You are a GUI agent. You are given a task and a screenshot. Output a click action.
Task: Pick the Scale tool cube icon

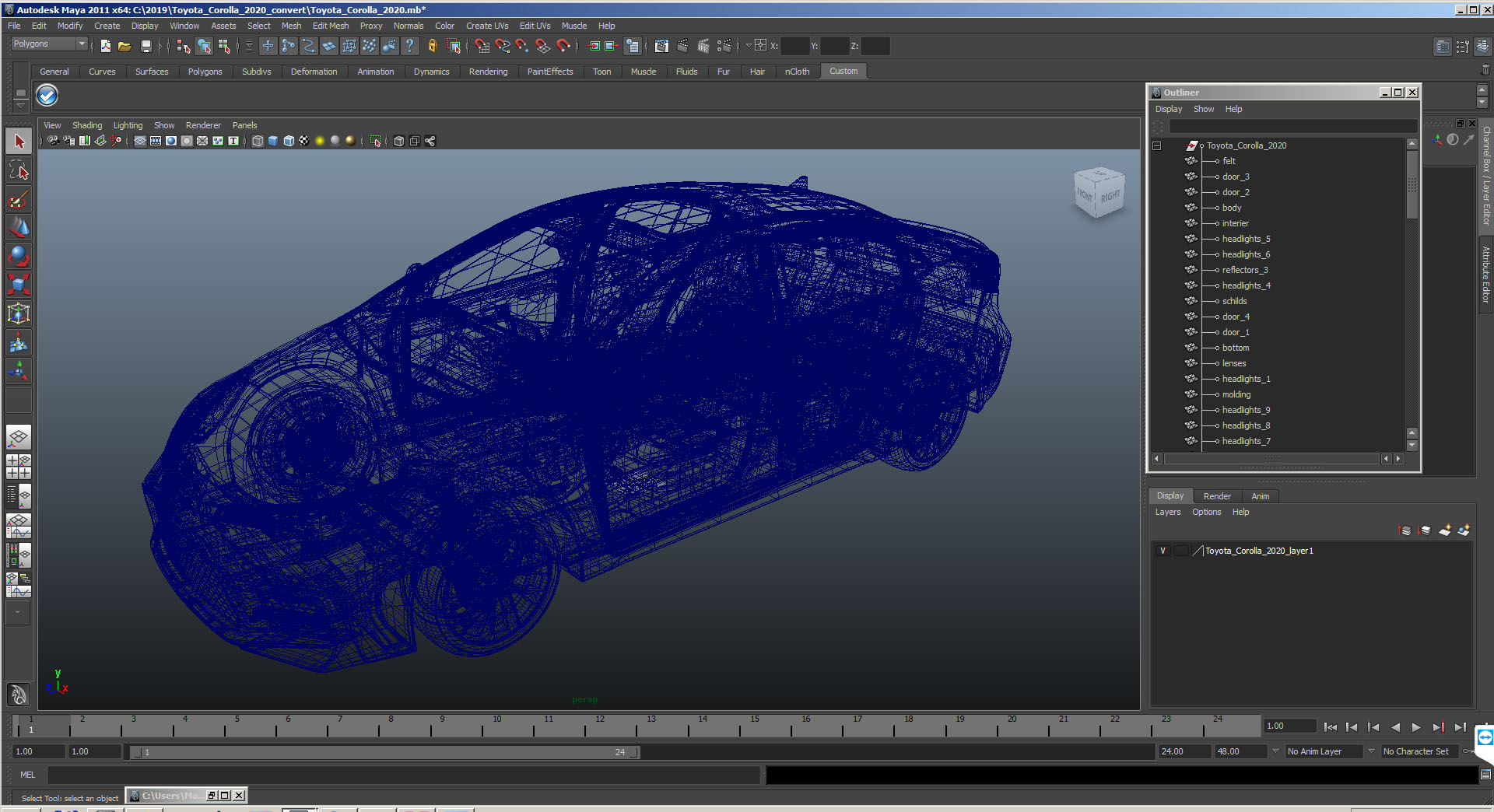(x=19, y=285)
